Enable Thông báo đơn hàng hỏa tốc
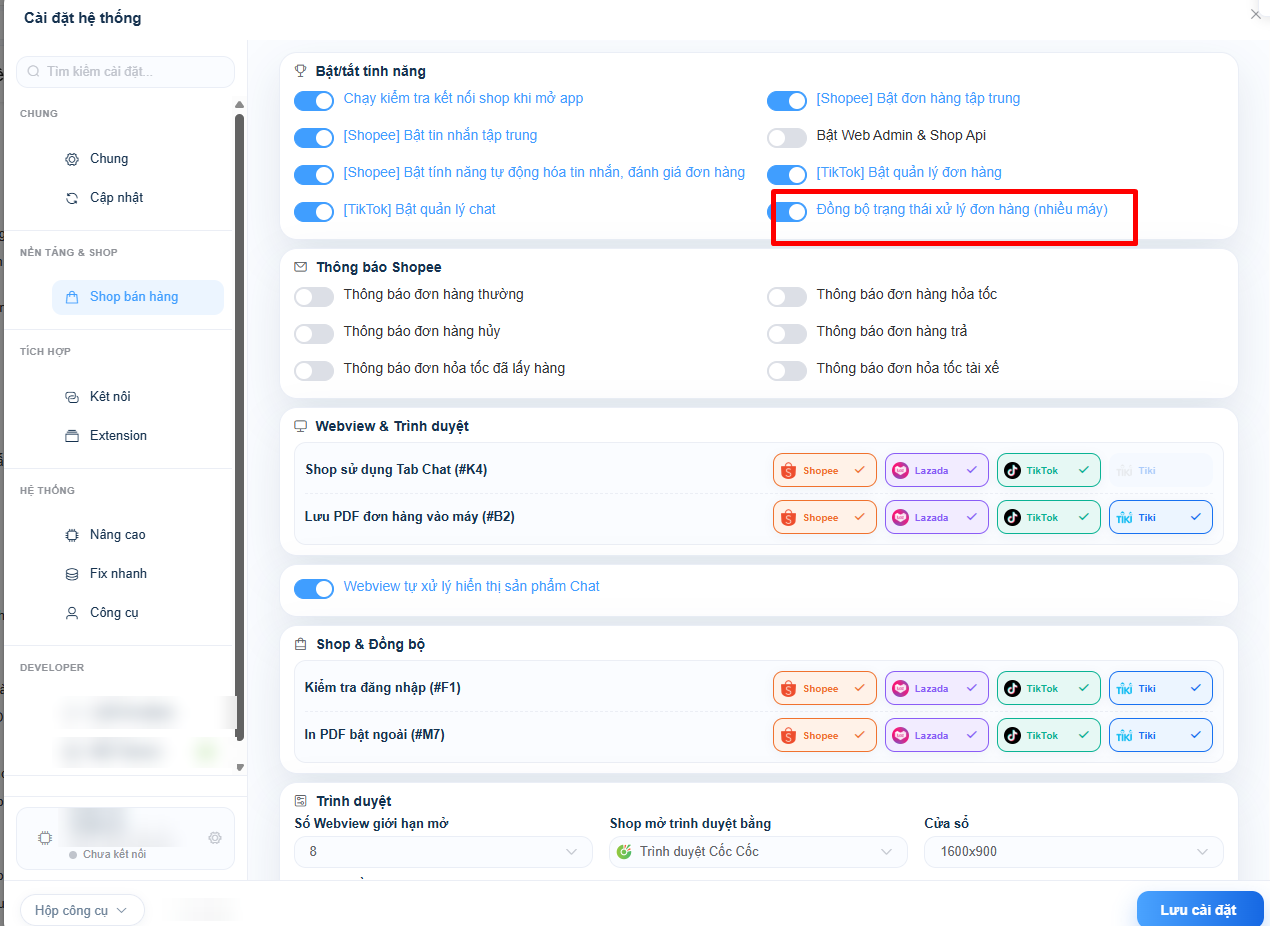Image resolution: width=1270 pixels, height=926 pixels. click(x=787, y=297)
